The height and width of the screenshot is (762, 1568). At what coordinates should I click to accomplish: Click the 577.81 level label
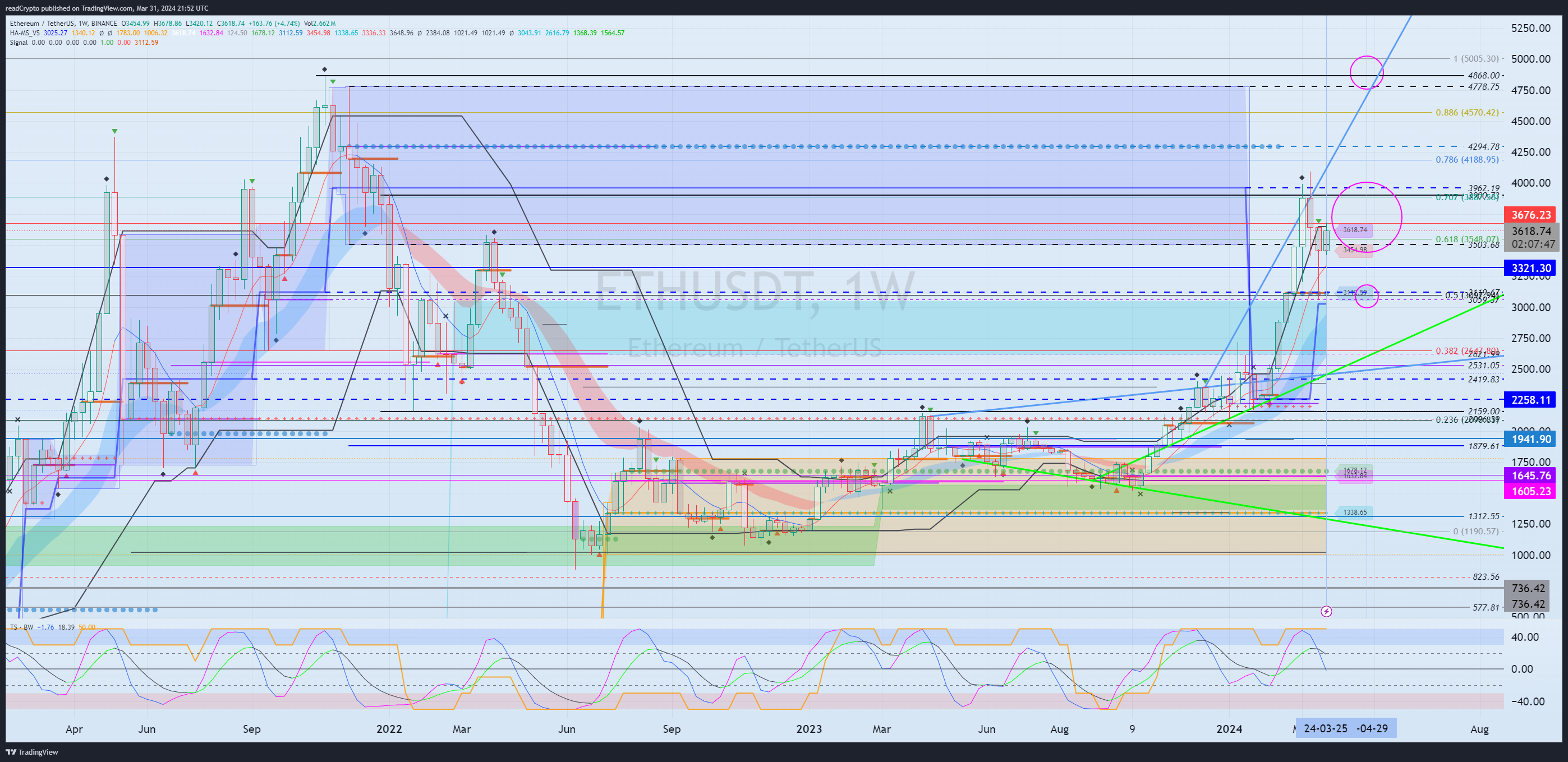point(1486,608)
